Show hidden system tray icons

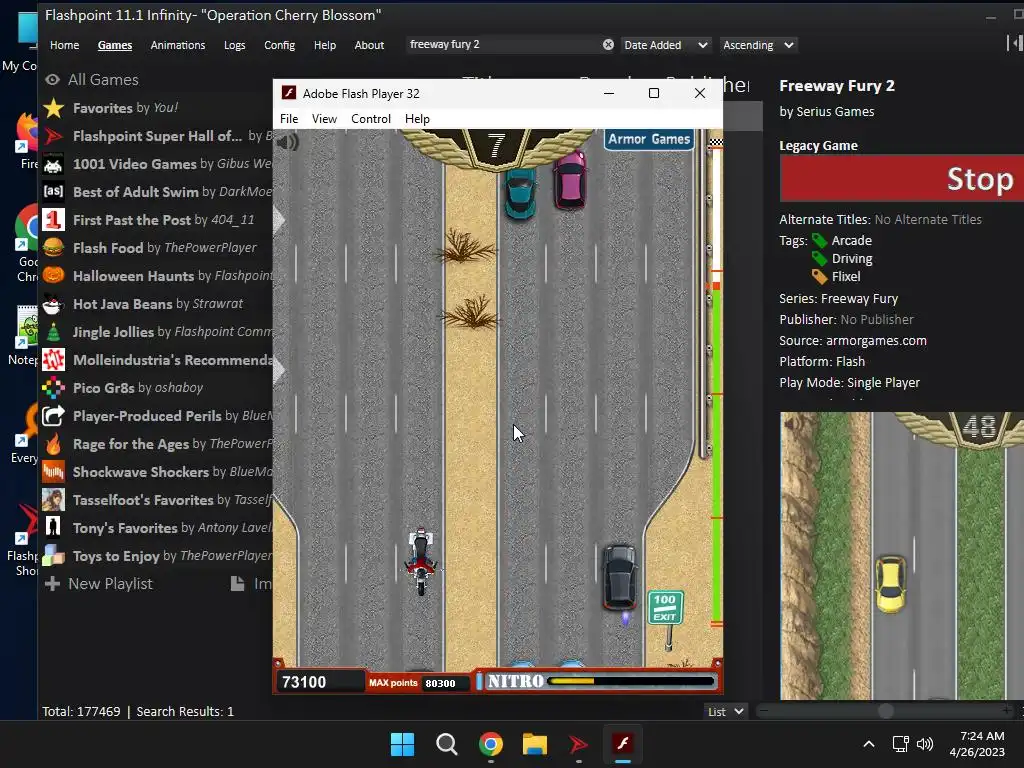pyautogui.click(x=869, y=744)
